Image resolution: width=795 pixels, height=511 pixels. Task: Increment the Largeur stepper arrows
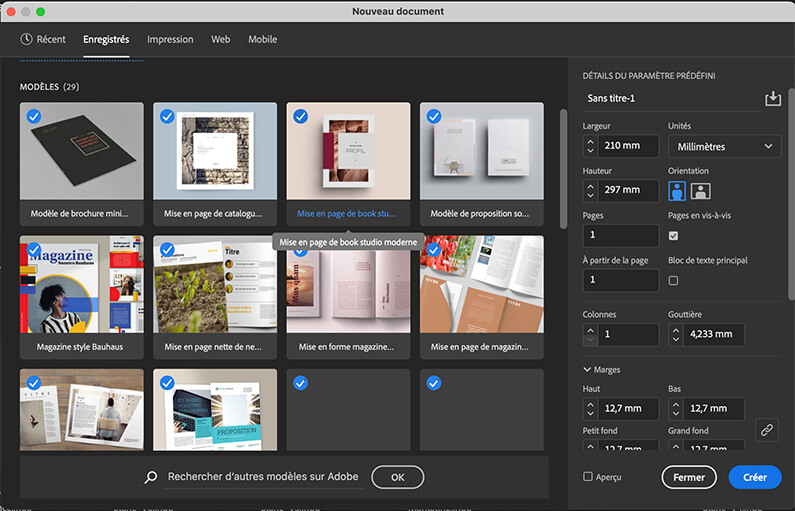click(x=590, y=141)
